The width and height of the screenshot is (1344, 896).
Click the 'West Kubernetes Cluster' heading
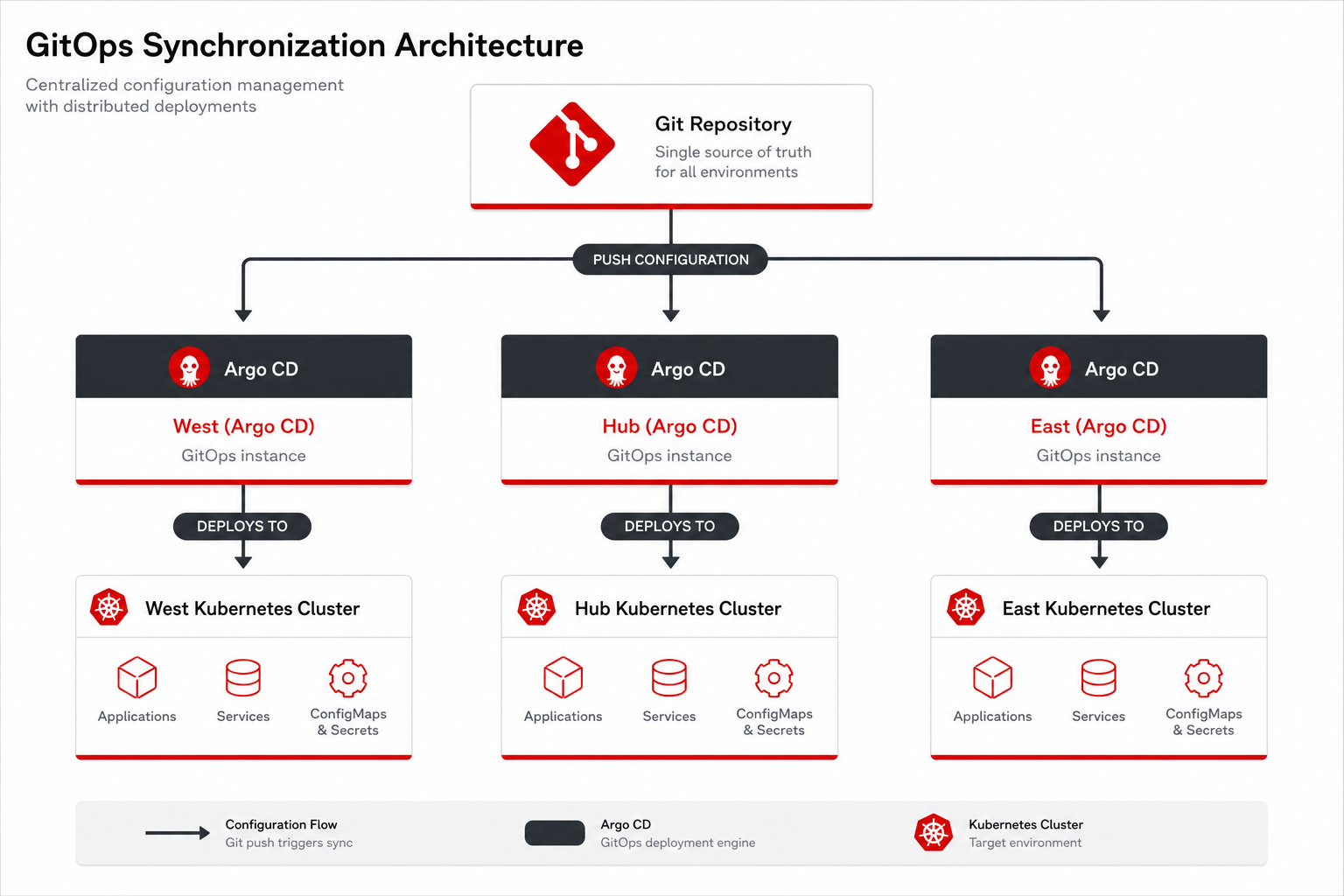pos(253,608)
